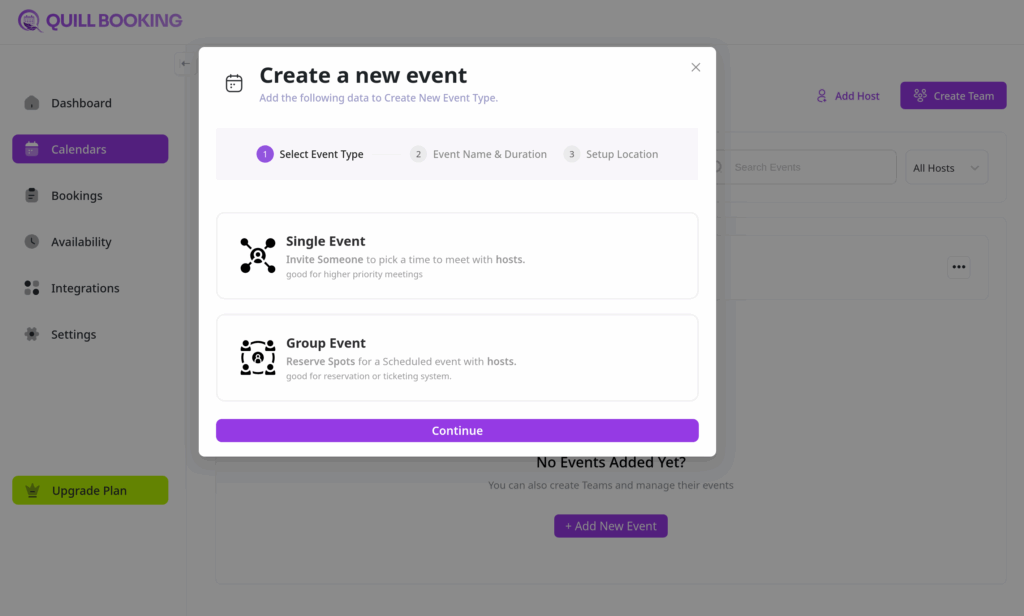
Task: Click the Integrations grid icon
Action: (32, 288)
